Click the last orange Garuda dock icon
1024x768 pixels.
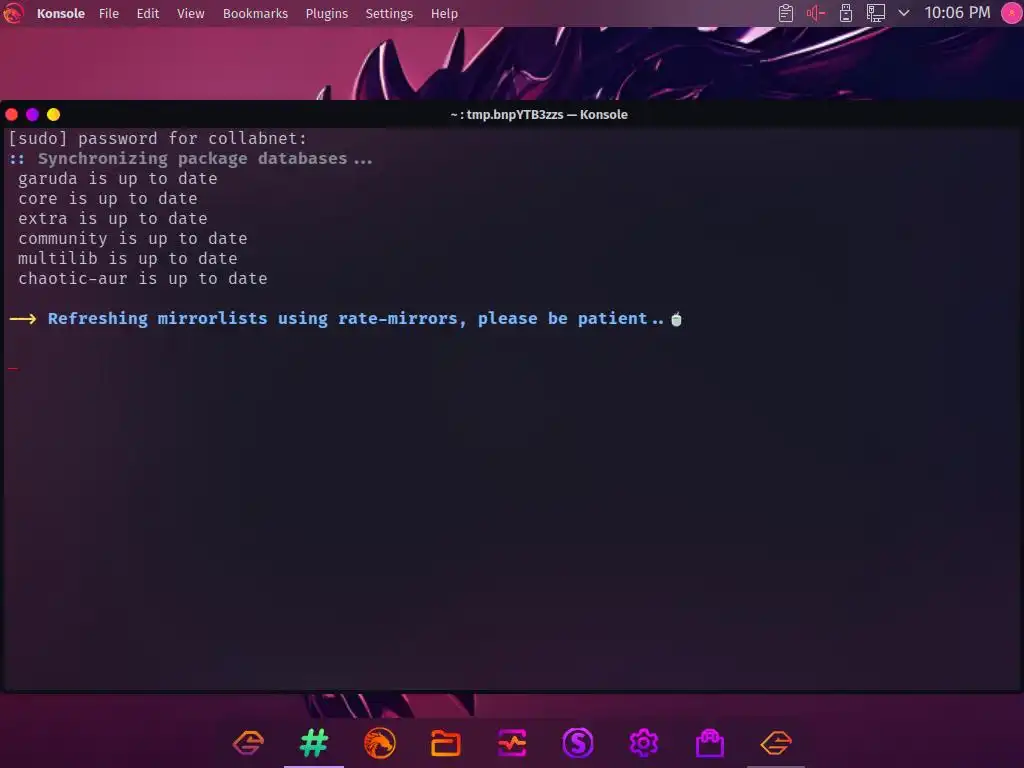point(776,743)
